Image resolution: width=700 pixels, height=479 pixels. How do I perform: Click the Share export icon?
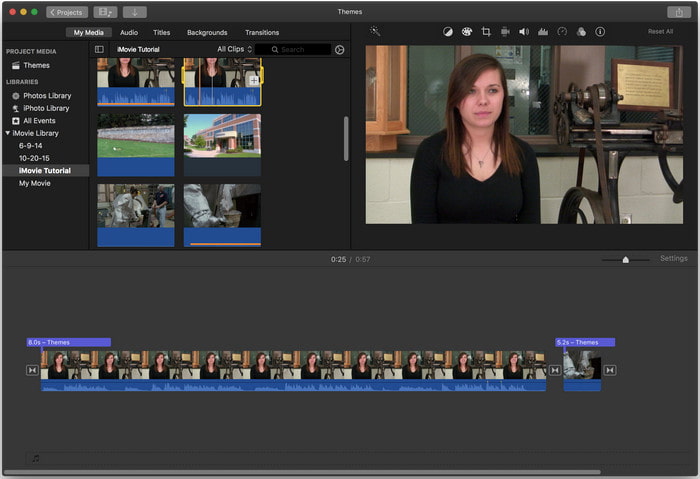(679, 12)
